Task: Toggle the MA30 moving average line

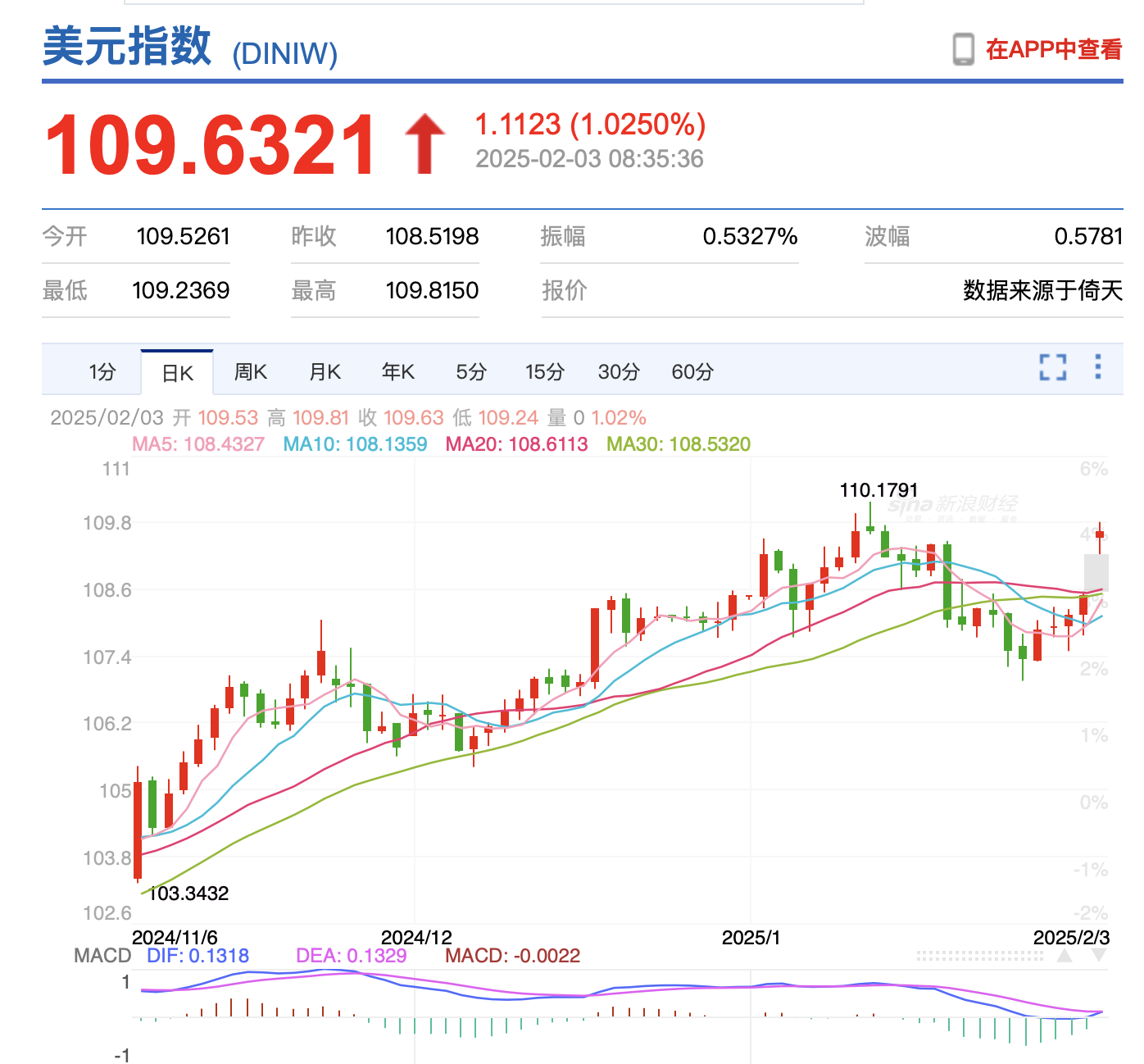Action: pos(679,443)
